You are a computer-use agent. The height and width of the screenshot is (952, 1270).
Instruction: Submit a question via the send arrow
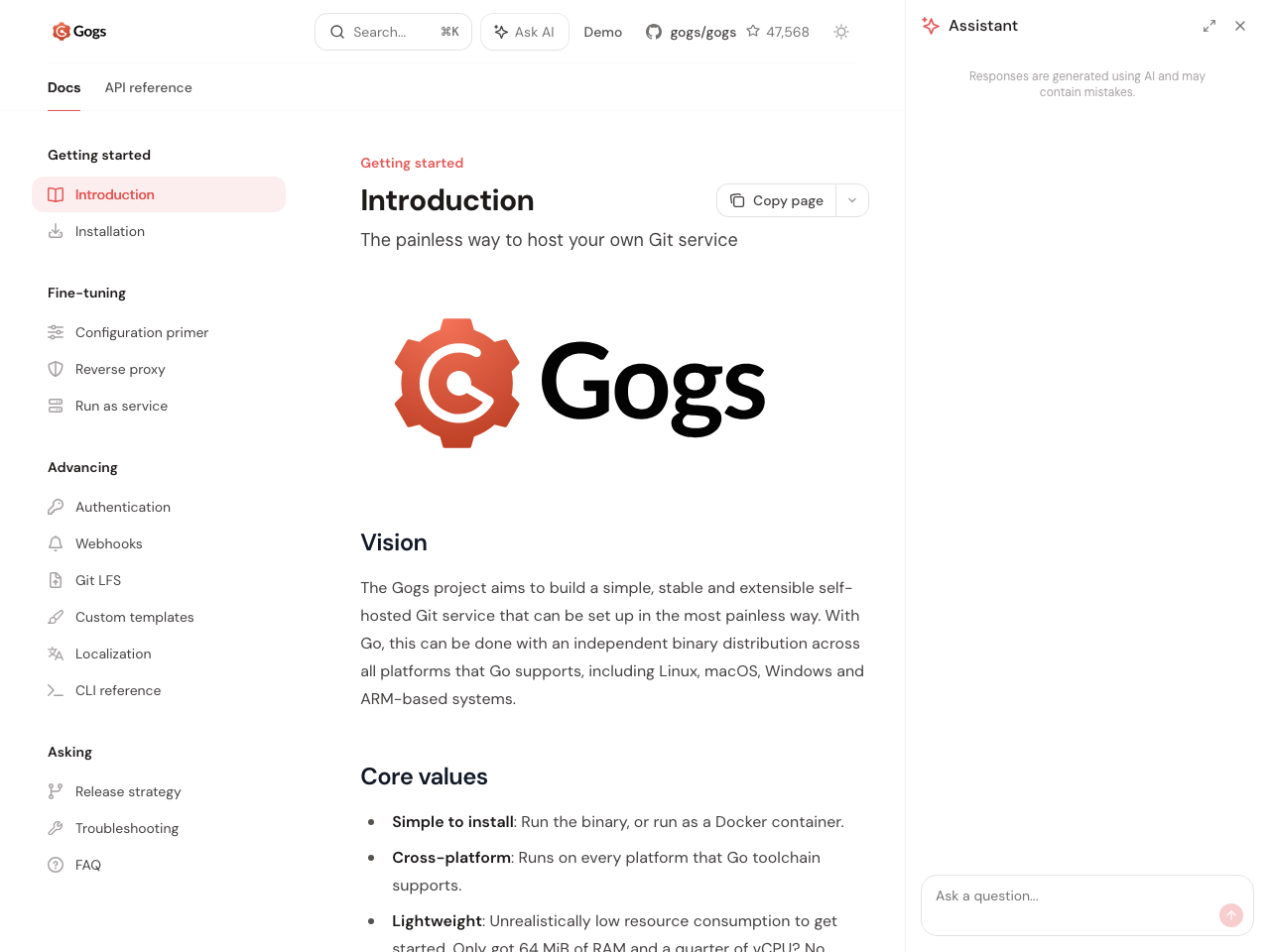1230,915
